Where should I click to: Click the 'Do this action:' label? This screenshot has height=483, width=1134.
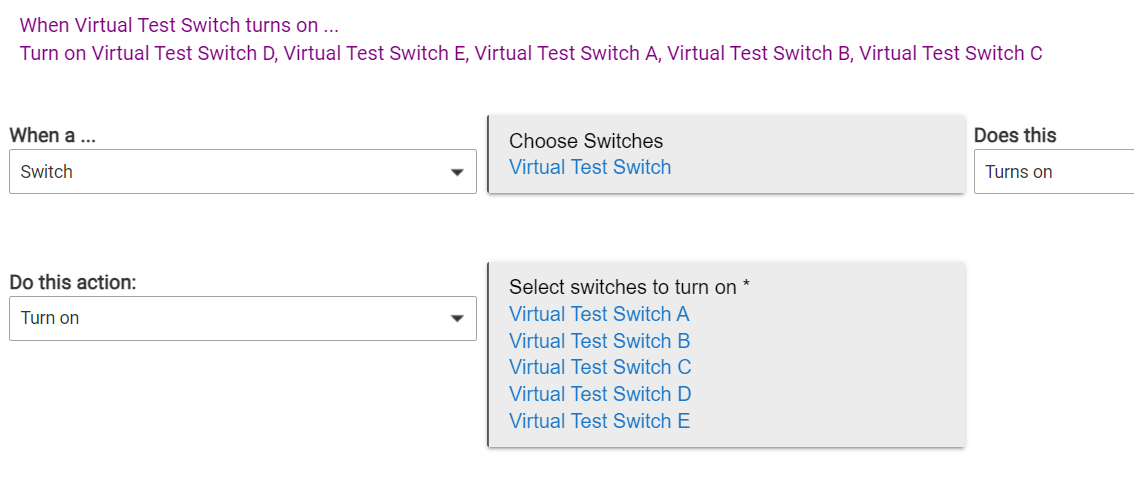point(73,283)
